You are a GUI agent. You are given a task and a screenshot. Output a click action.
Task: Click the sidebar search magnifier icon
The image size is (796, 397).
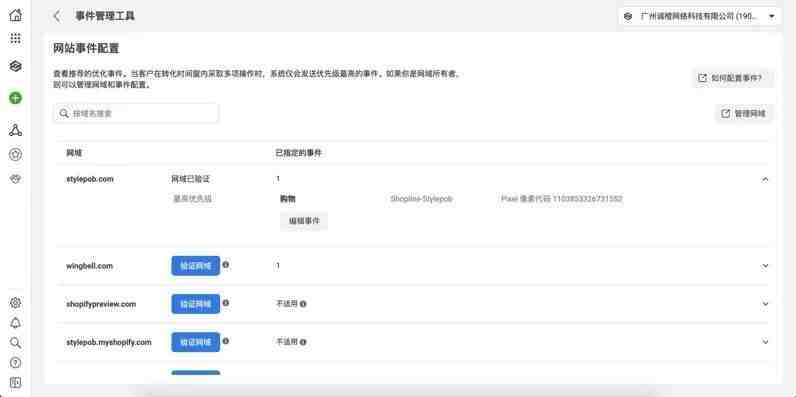point(16,343)
